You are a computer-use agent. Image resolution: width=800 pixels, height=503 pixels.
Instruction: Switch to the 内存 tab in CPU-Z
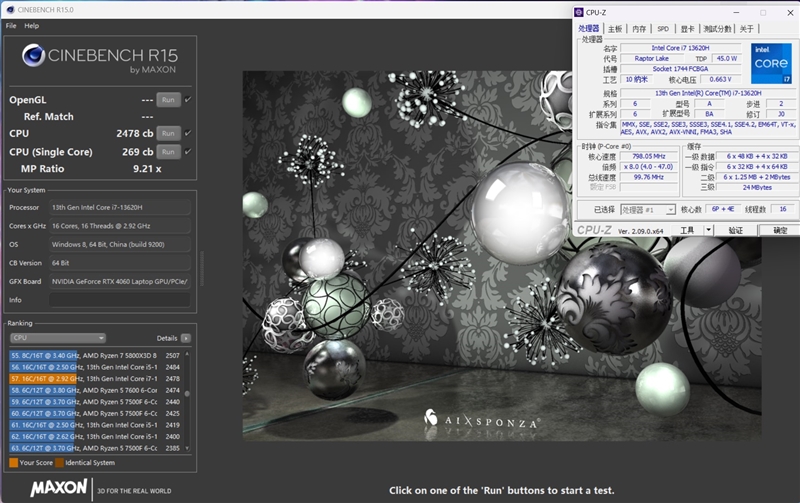639,29
